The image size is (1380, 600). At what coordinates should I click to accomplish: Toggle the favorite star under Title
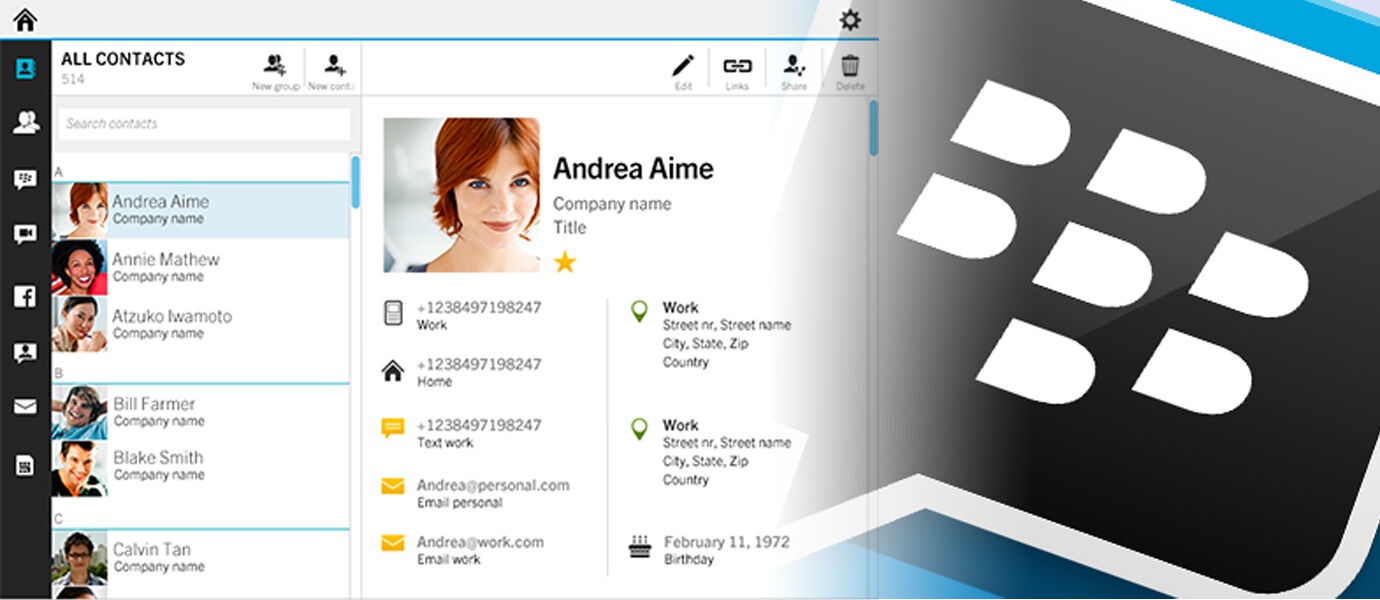coord(565,262)
